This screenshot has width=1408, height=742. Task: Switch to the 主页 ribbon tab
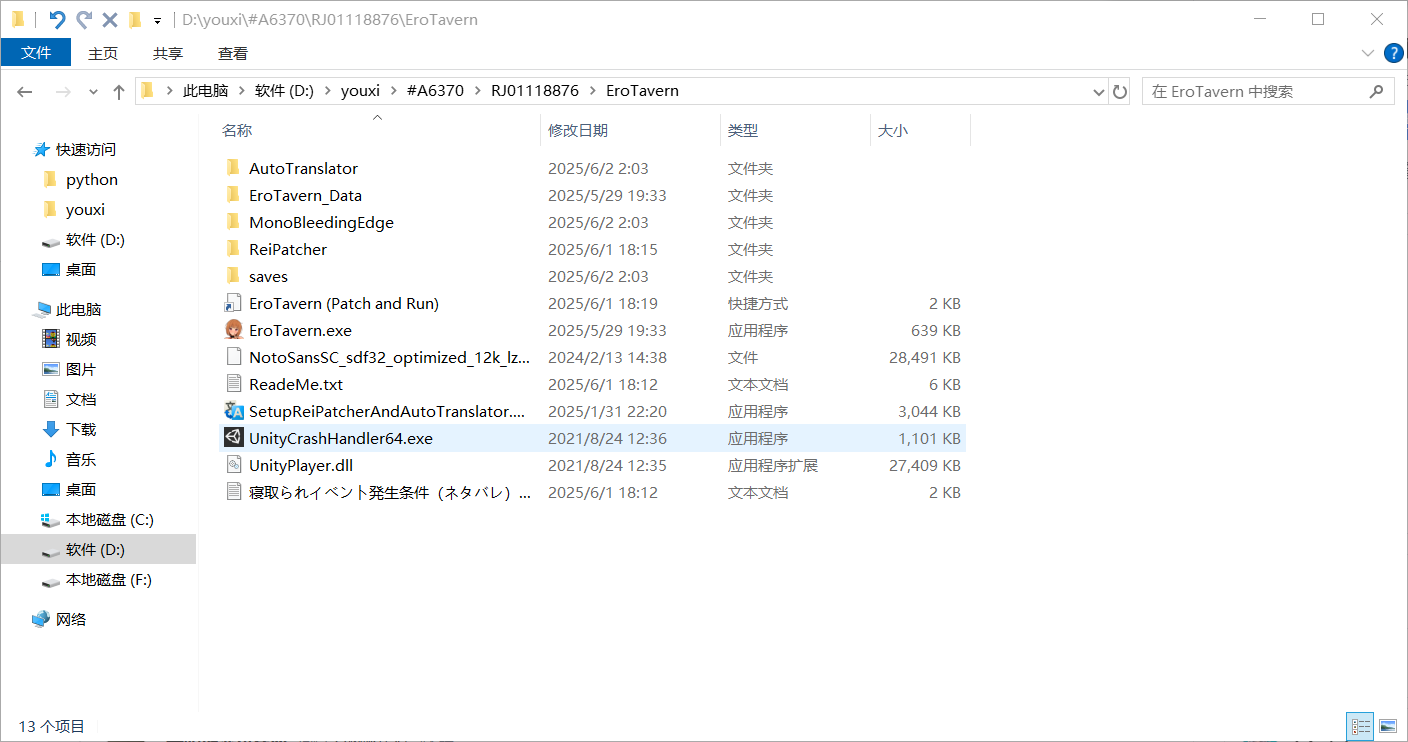103,53
